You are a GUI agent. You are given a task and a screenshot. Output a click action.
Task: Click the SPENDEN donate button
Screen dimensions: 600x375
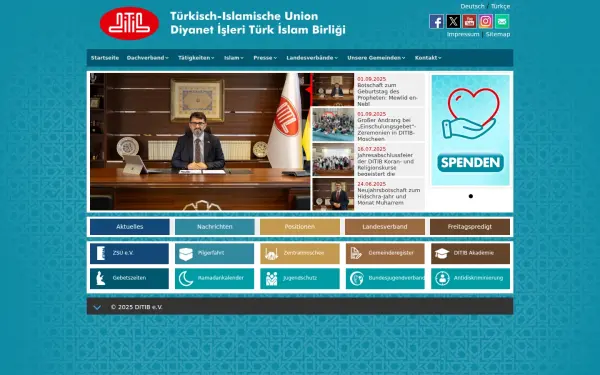click(470, 163)
